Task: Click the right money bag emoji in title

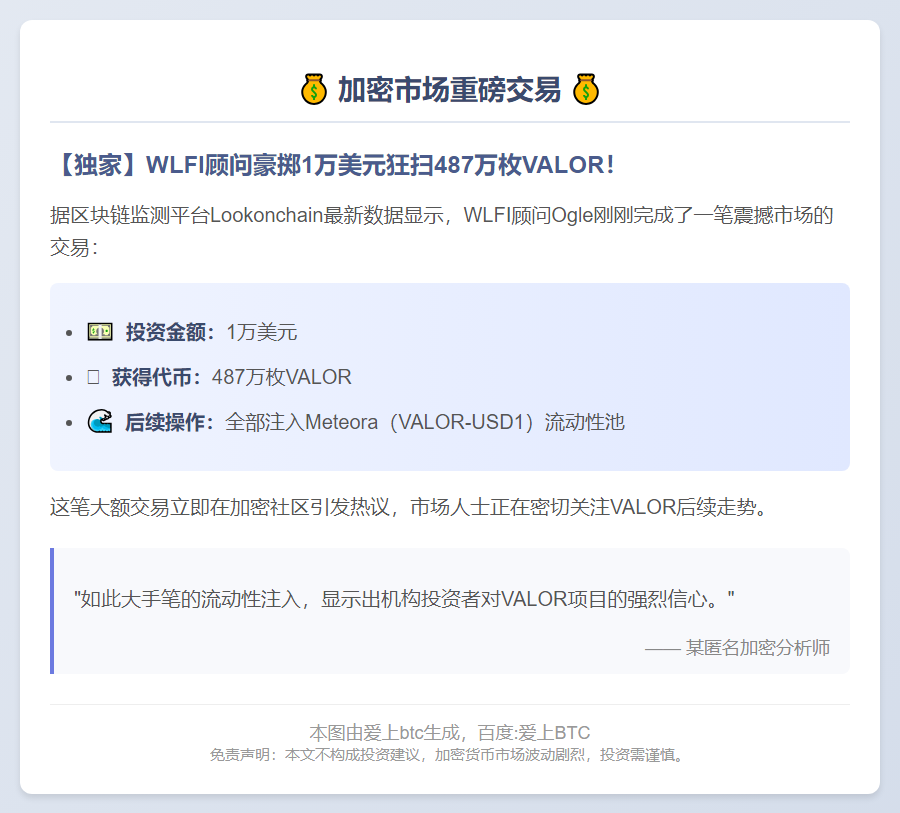Action: pyautogui.click(x=586, y=88)
